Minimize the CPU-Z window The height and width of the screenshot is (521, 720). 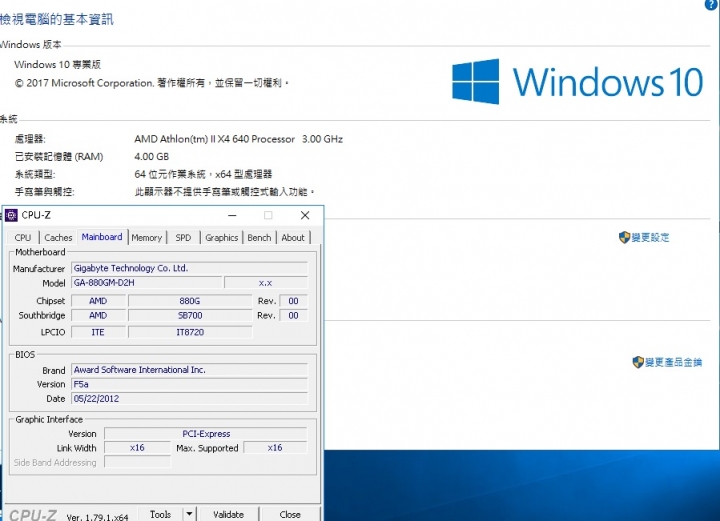pyautogui.click(x=232, y=215)
